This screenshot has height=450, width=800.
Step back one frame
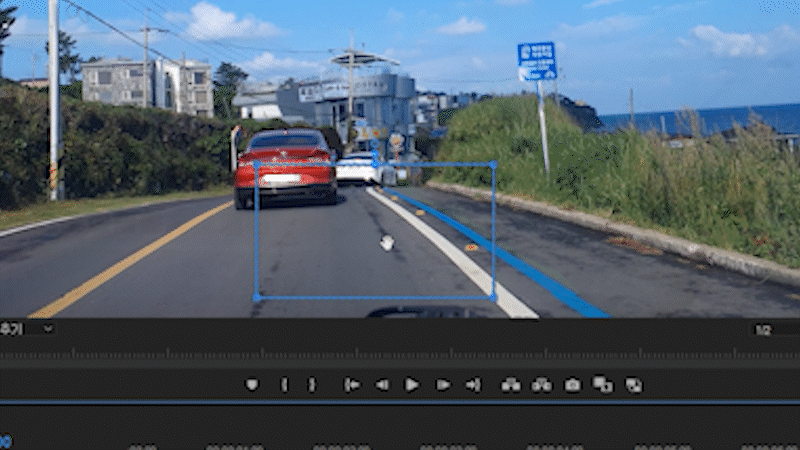tap(382, 385)
